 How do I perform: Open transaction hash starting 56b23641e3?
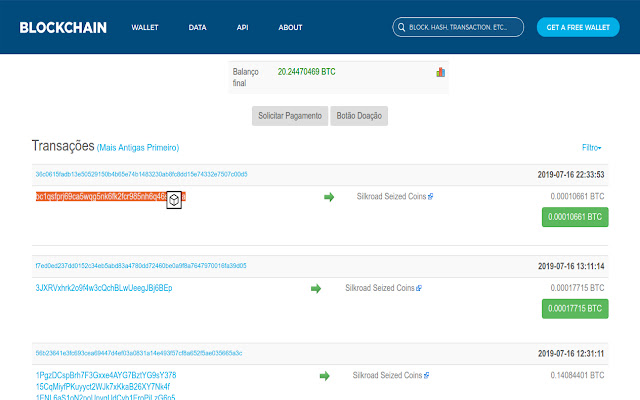139,353
